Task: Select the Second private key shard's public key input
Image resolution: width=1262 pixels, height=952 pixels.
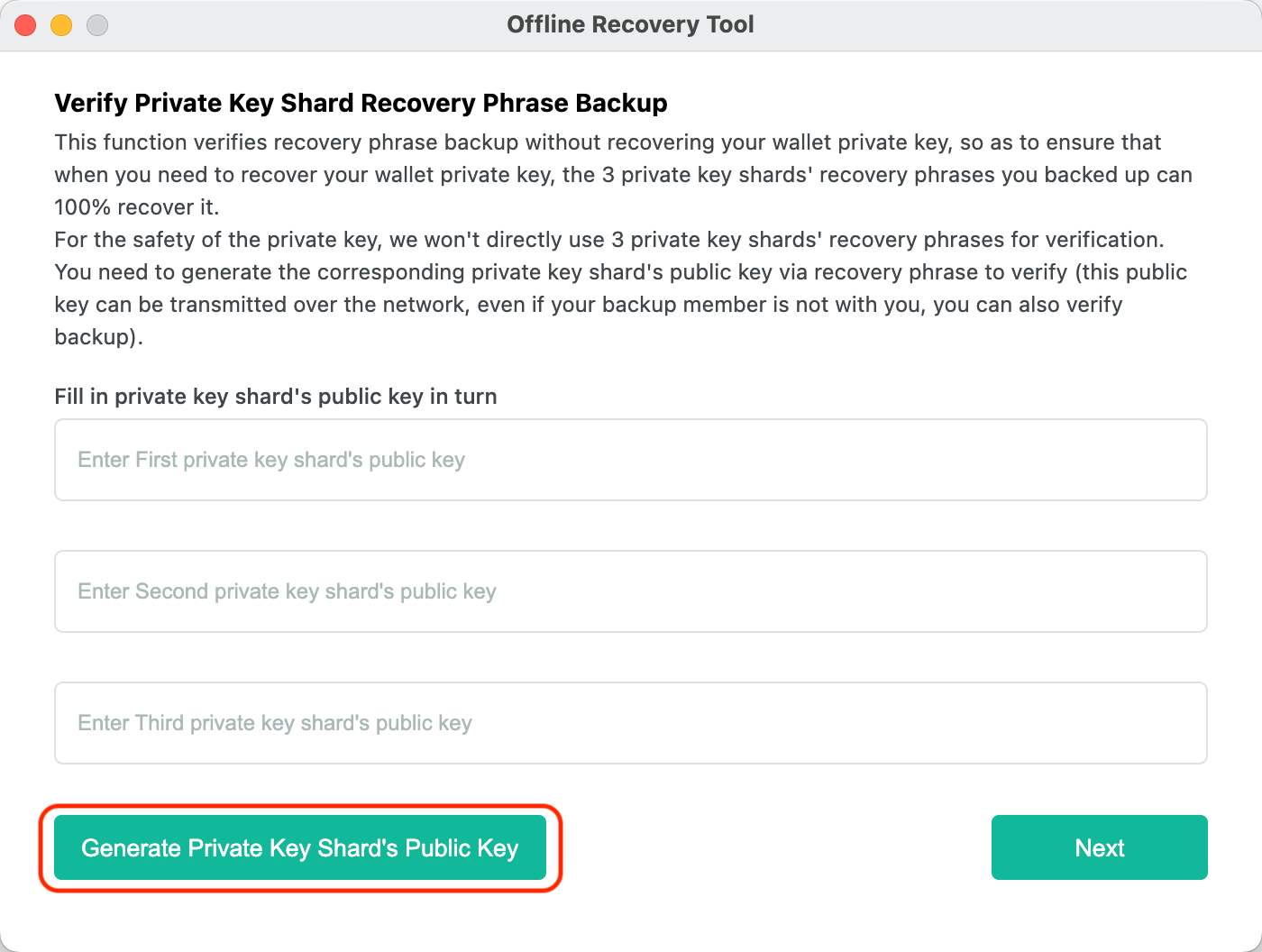Action: (x=630, y=591)
